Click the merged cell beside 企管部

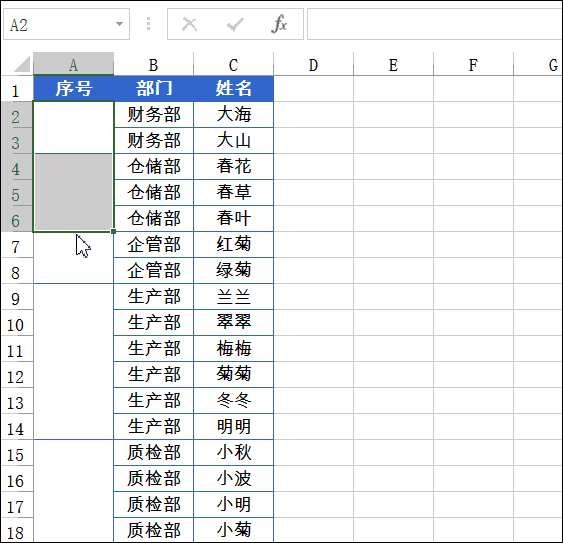[74, 258]
